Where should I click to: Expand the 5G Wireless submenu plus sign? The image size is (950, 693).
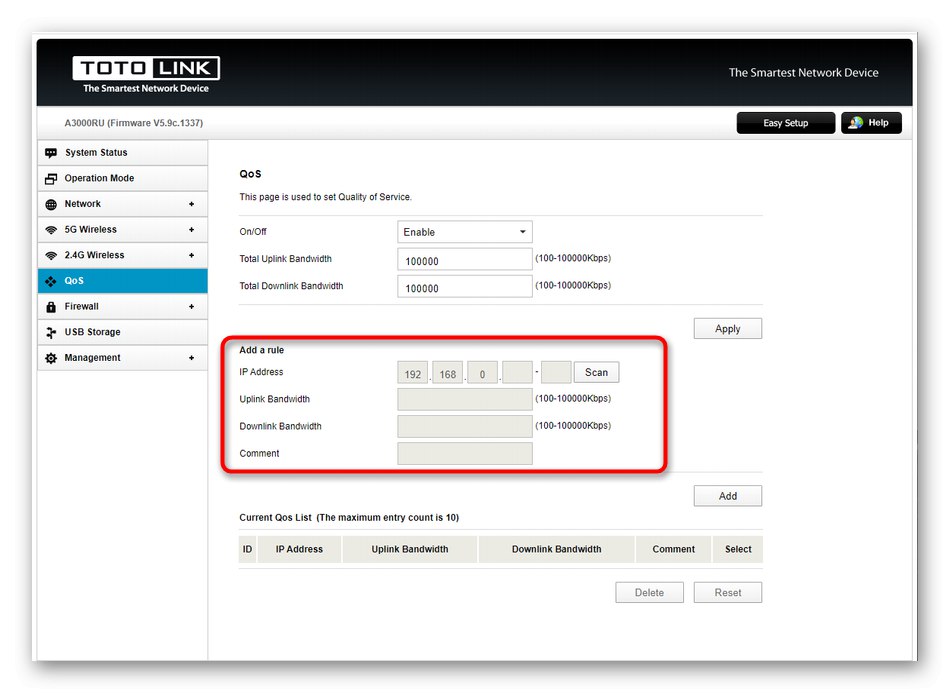191,230
